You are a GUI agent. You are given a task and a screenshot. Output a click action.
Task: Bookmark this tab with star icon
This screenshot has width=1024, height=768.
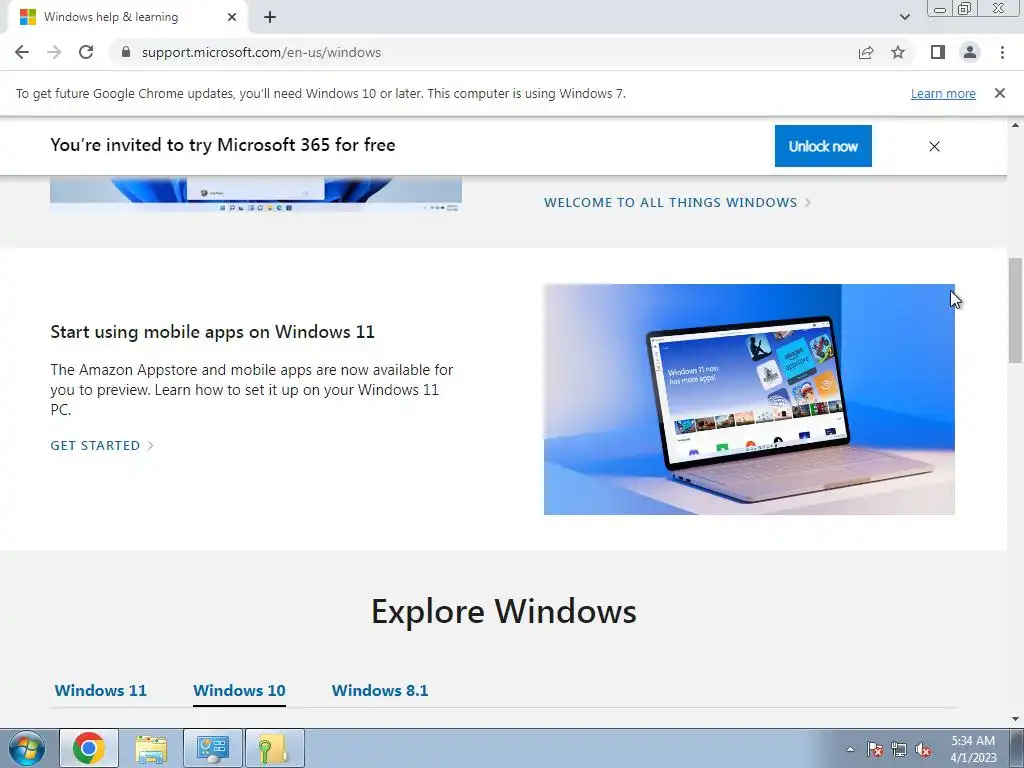click(898, 52)
